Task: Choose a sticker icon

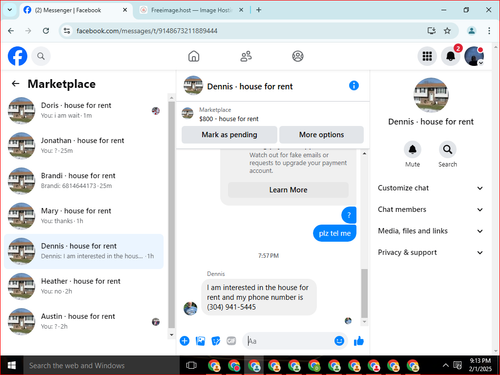Action: pyautogui.click(x=216, y=341)
